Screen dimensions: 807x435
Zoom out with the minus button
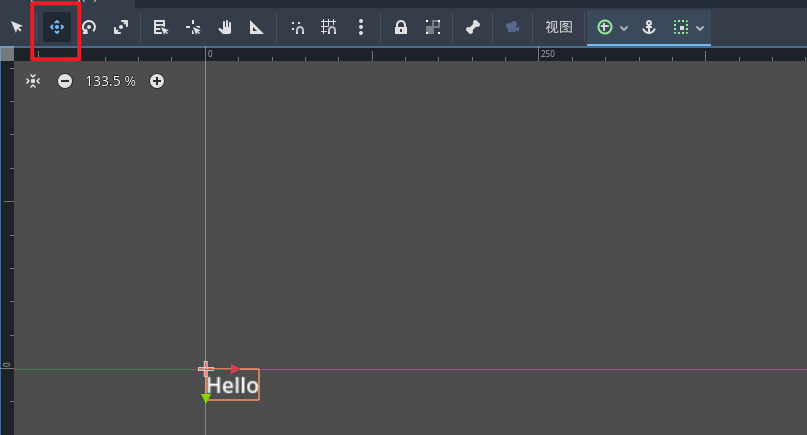pos(65,81)
